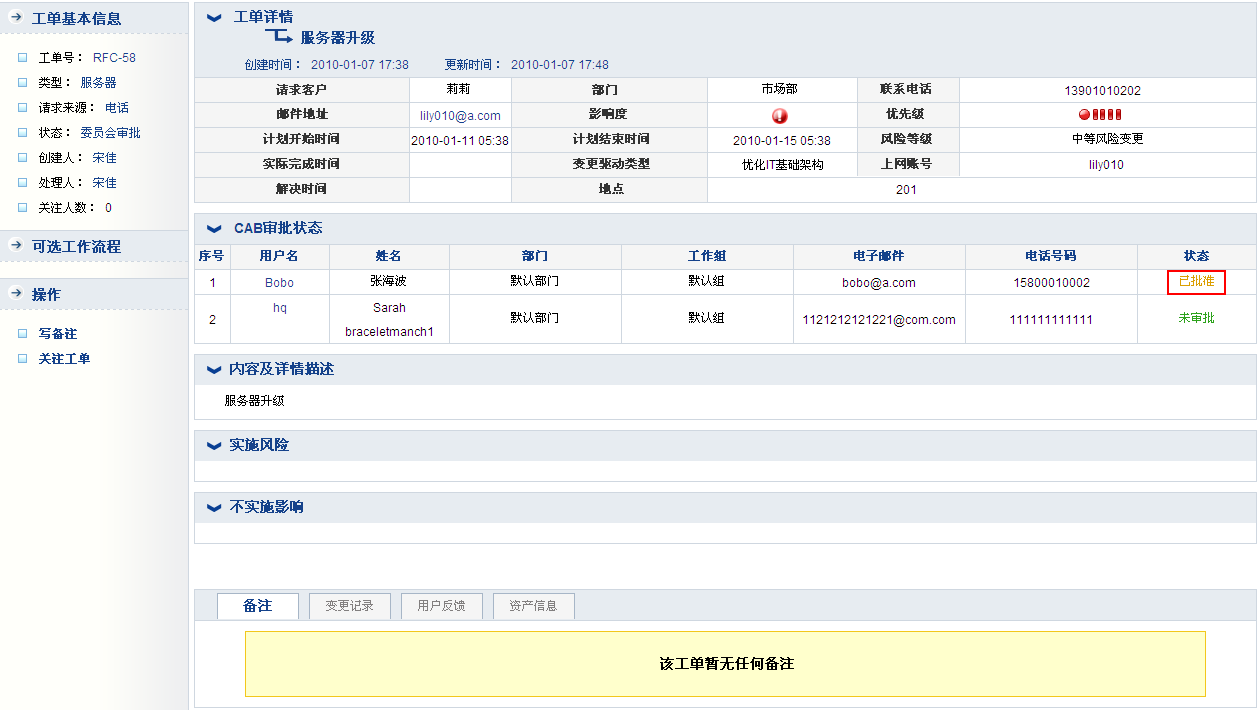Click the arrow icon beside 操作
Screen dimensions: 1260x710
point(15,294)
